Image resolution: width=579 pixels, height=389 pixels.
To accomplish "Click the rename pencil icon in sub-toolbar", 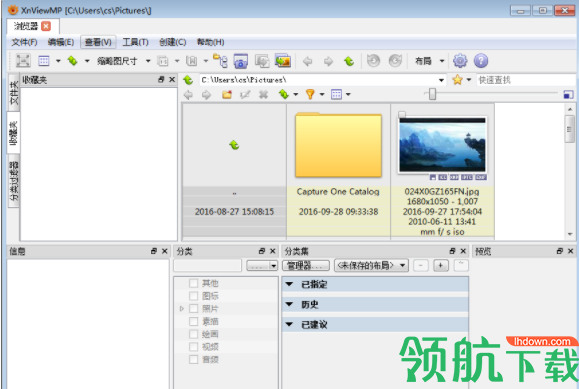I will click(x=245, y=95).
